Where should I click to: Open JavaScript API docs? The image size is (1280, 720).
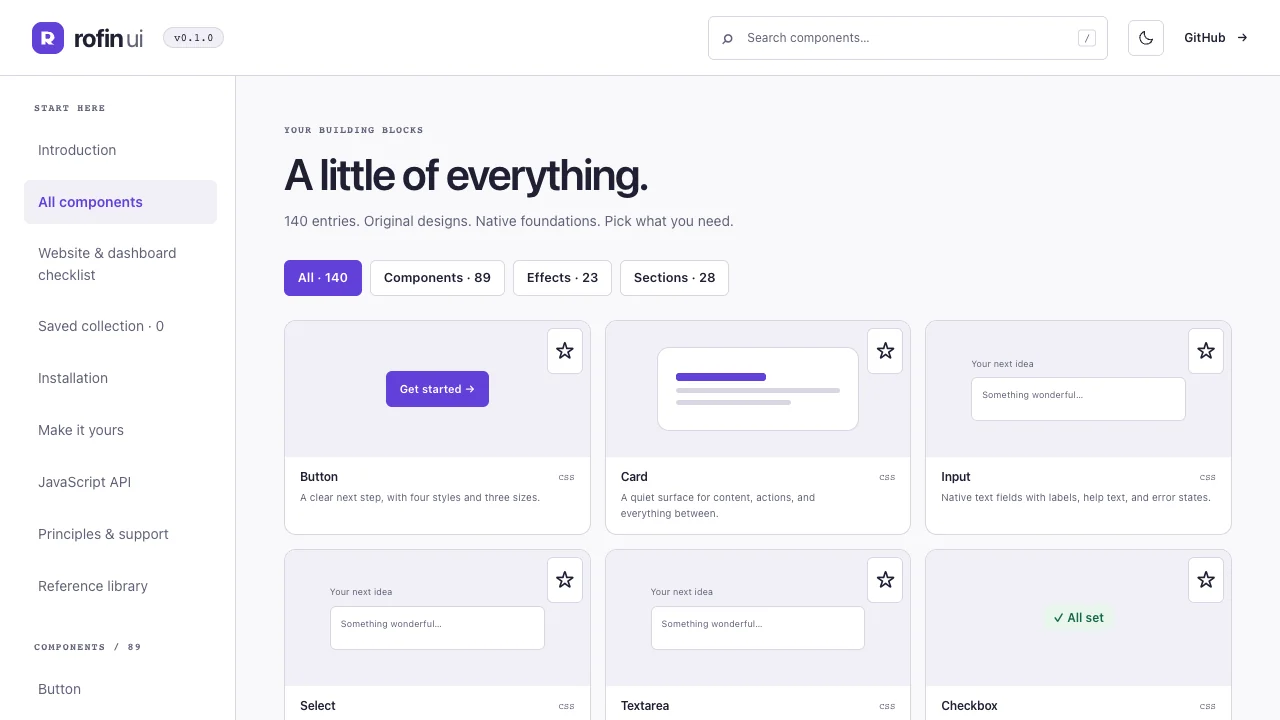coord(120,482)
